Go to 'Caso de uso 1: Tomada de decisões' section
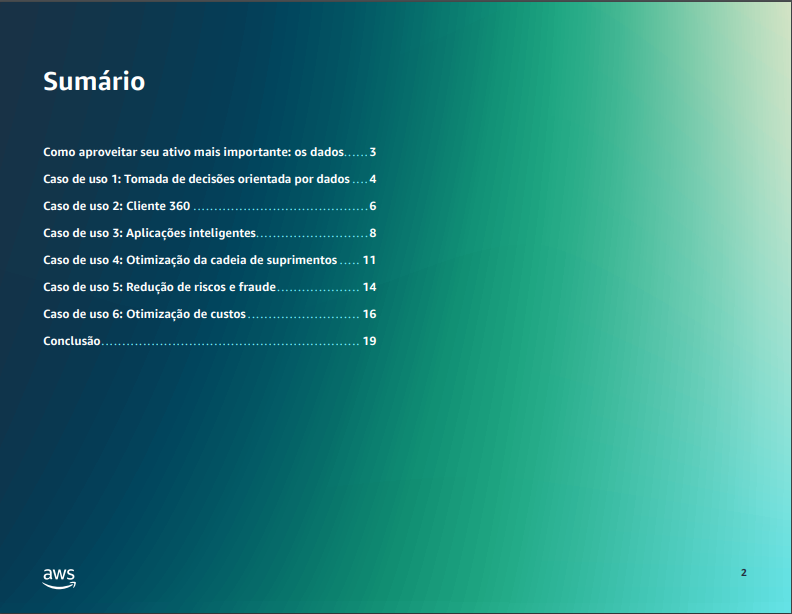Image resolution: width=792 pixels, height=614 pixels. click(196, 180)
